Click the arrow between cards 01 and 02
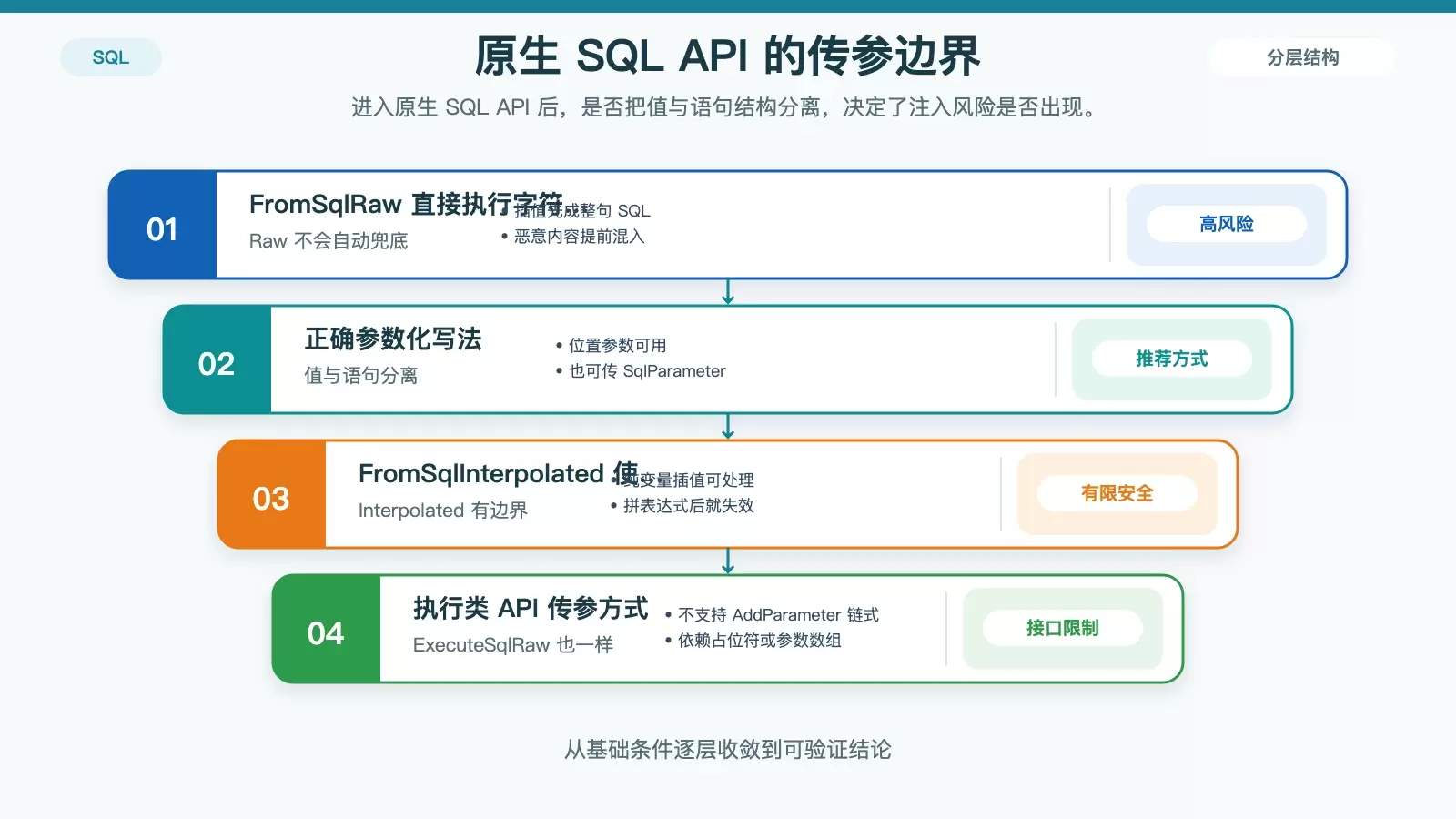Viewport: 1456px width, 819px height. point(728,292)
